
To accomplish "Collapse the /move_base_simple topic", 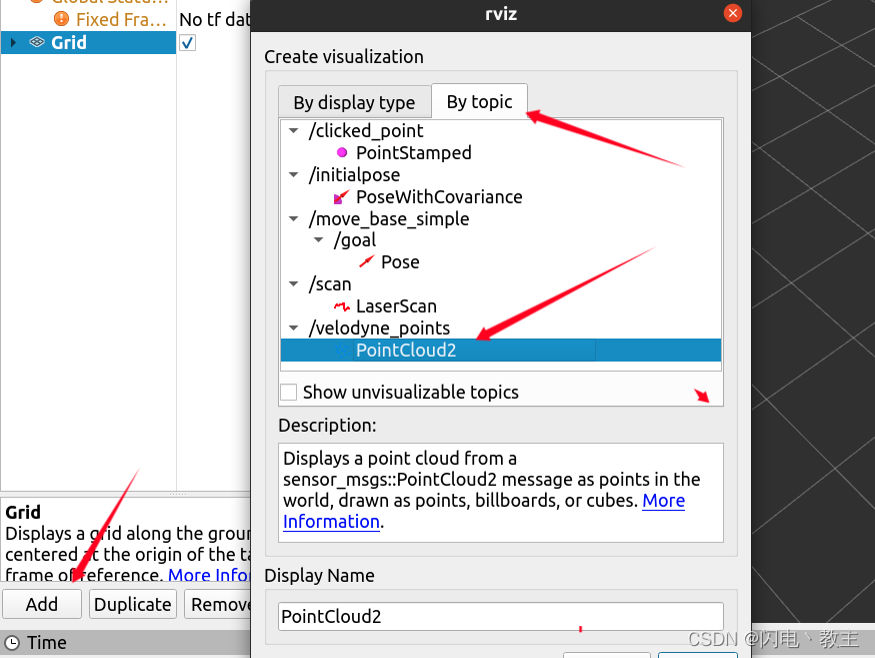I will click(294, 219).
